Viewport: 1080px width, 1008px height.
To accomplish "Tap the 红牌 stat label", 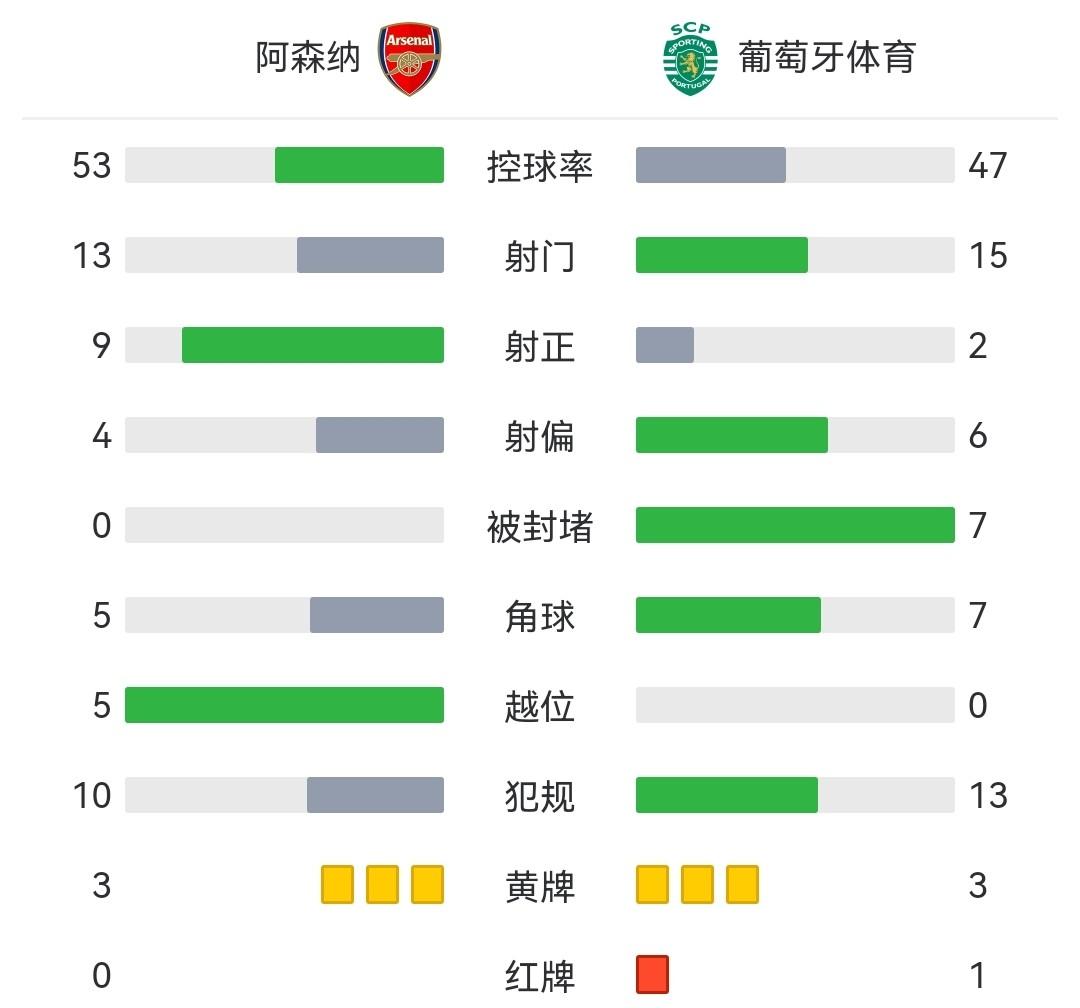I will tap(540, 976).
